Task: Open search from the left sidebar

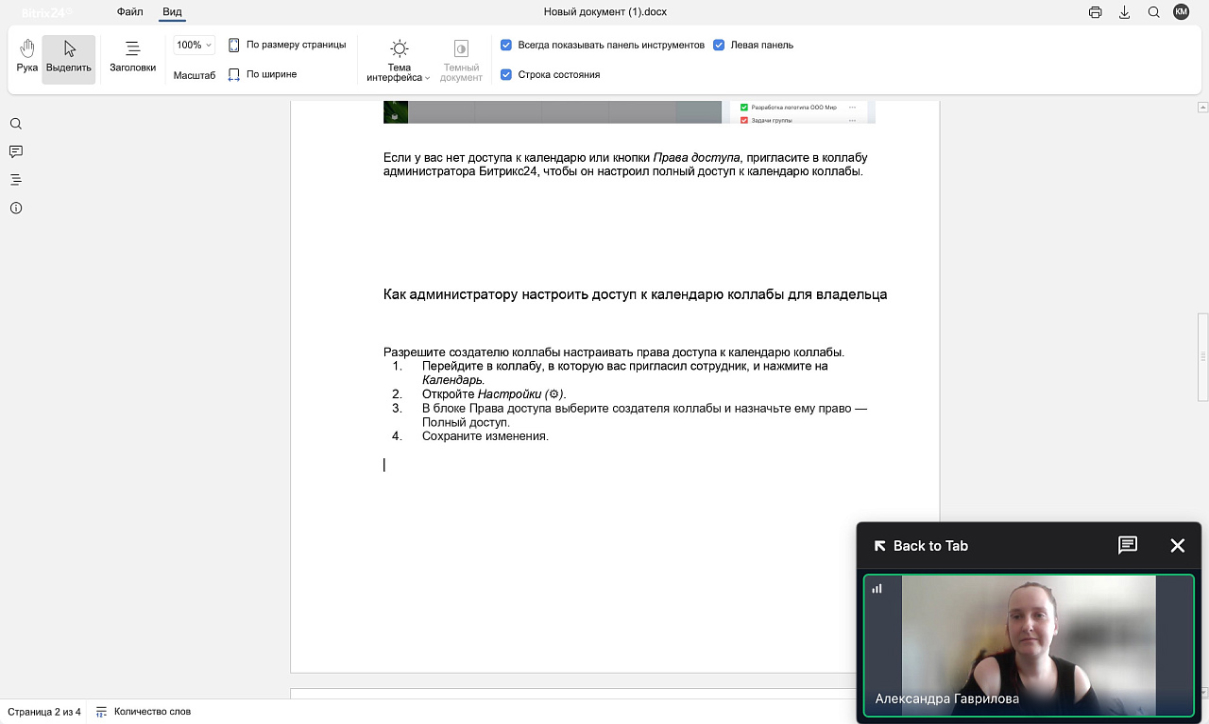Action: pyautogui.click(x=16, y=124)
